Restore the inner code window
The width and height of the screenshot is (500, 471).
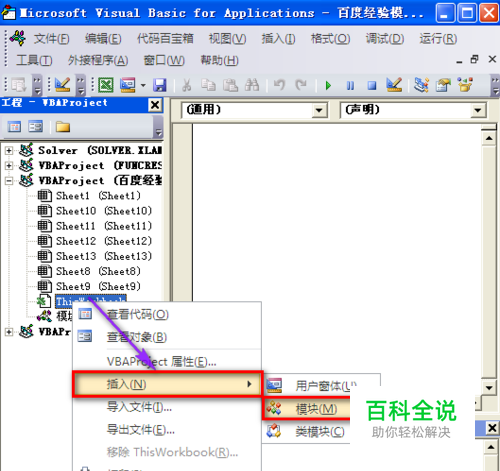pos(474,60)
